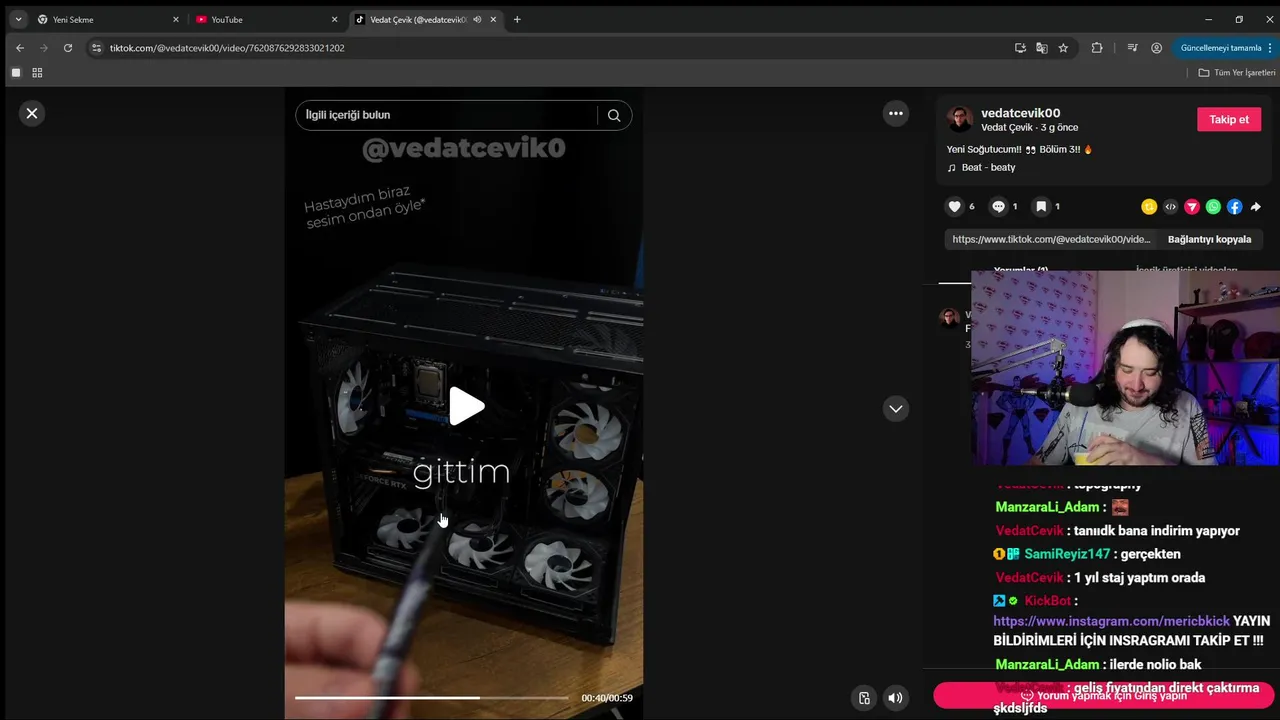1280x720 pixels.
Task: Open Beat - beaty sound link
Action: point(988,168)
